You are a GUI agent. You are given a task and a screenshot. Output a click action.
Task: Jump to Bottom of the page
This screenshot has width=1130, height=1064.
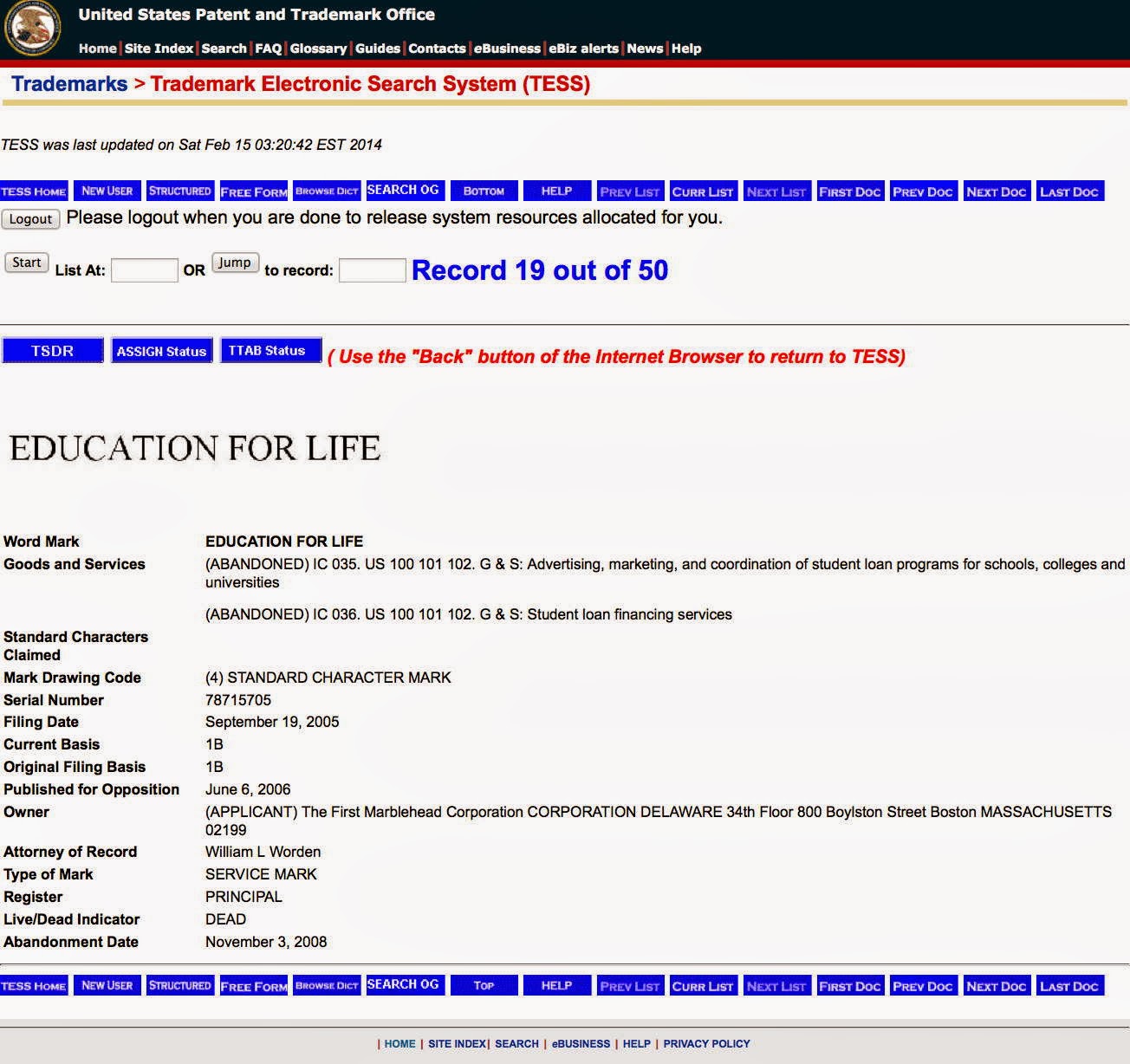(x=484, y=191)
